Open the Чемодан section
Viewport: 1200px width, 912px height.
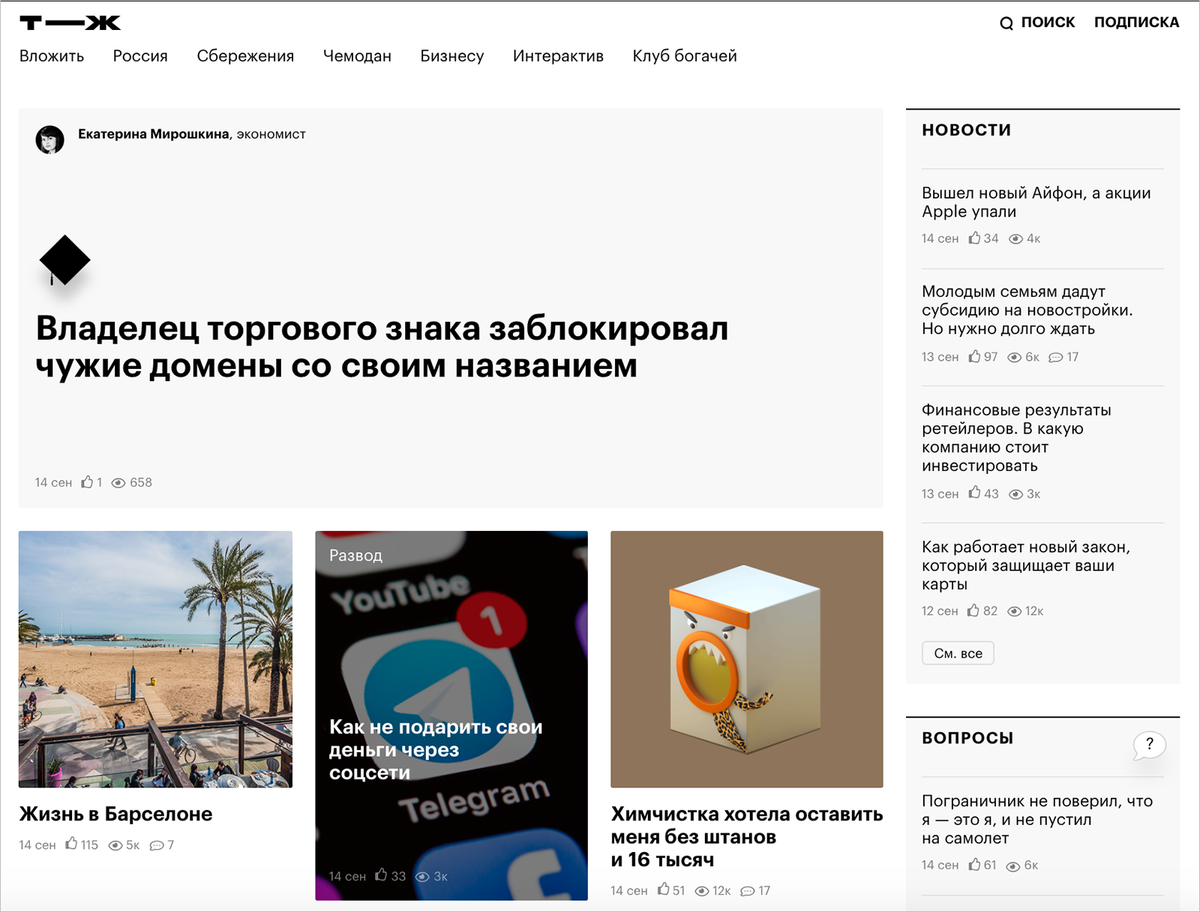[x=357, y=56]
